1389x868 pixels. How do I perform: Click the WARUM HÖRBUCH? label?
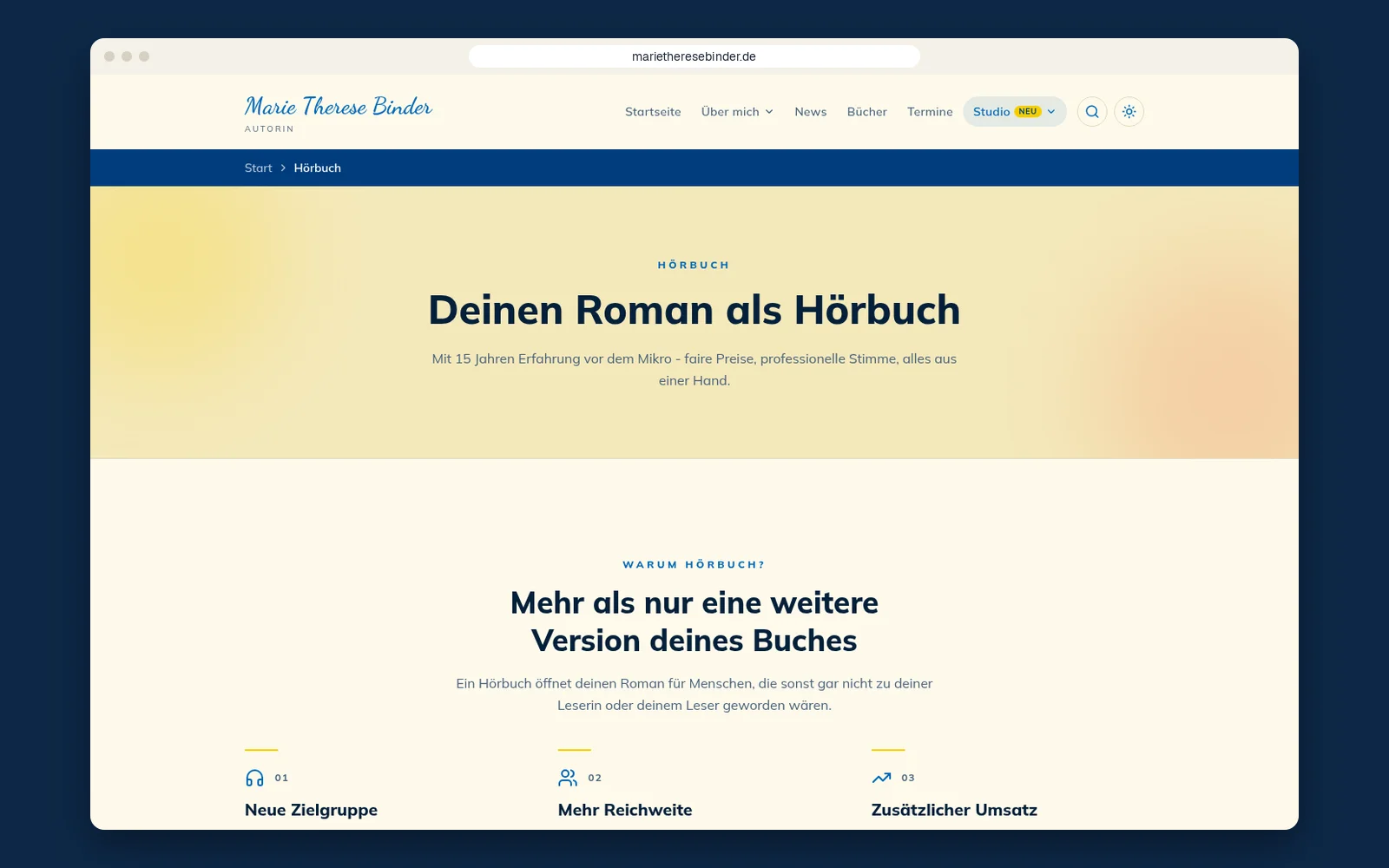click(694, 565)
